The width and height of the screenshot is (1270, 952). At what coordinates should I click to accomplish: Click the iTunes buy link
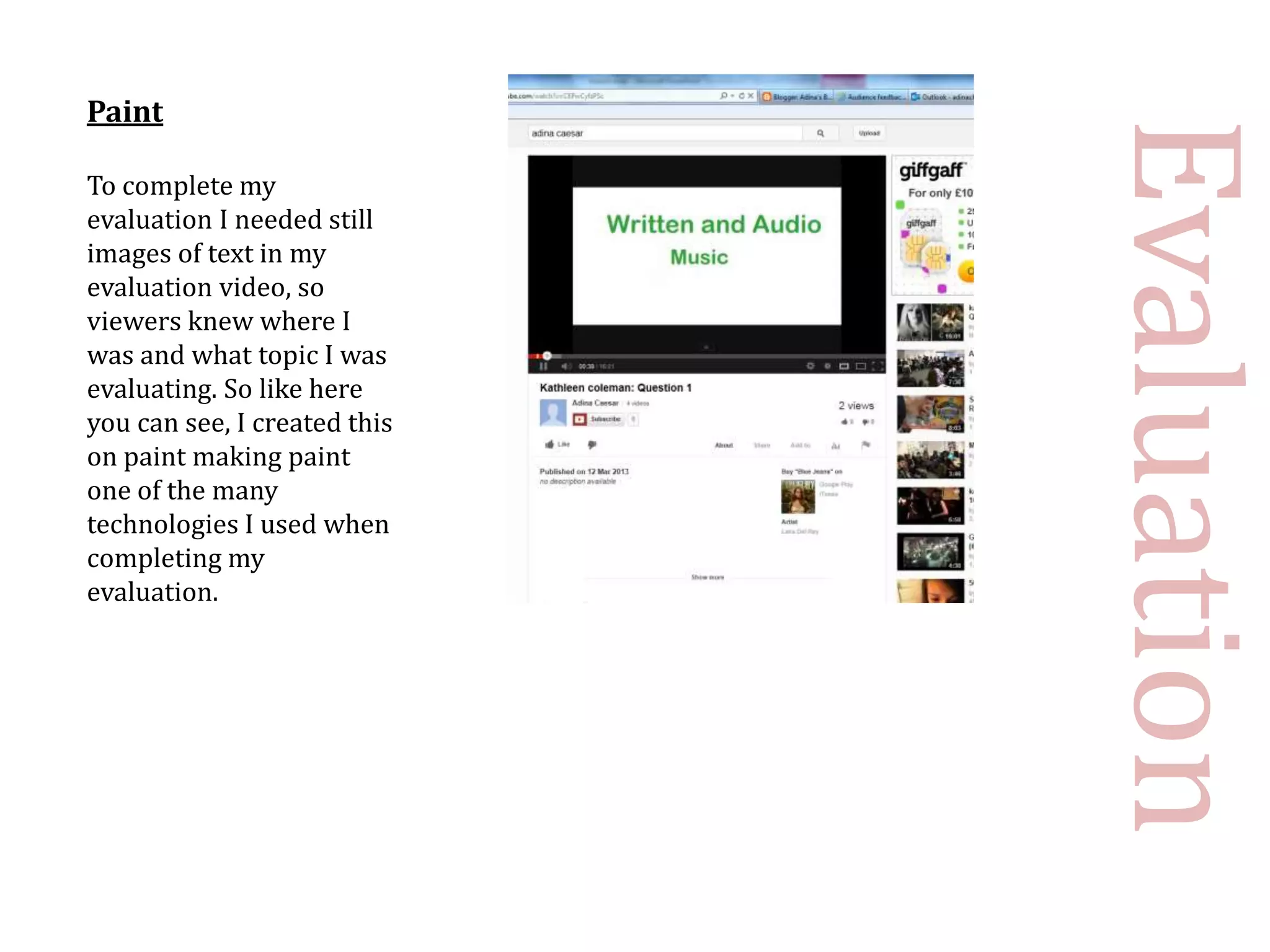click(x=828, y=494)
